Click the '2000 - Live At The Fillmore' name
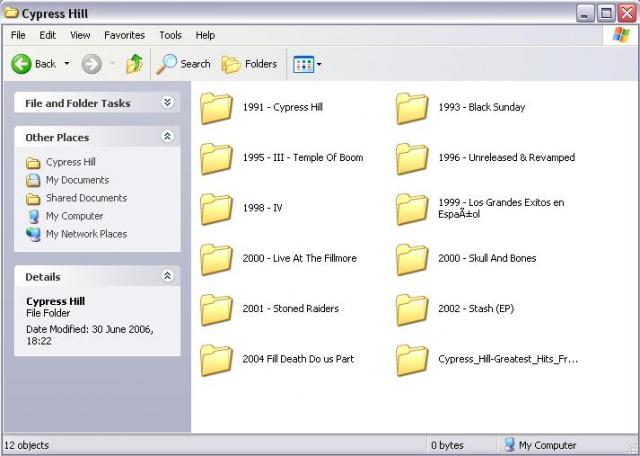 pos(300,258)
